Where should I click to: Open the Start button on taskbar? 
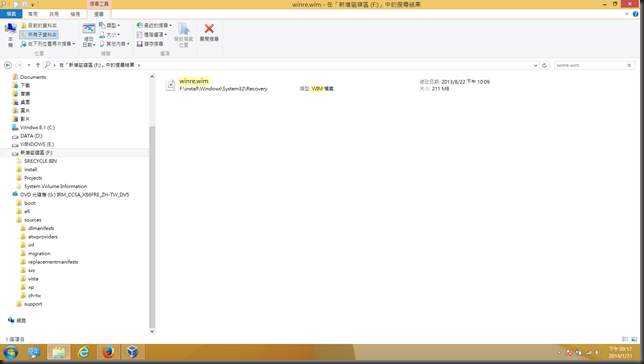[11, 352]
